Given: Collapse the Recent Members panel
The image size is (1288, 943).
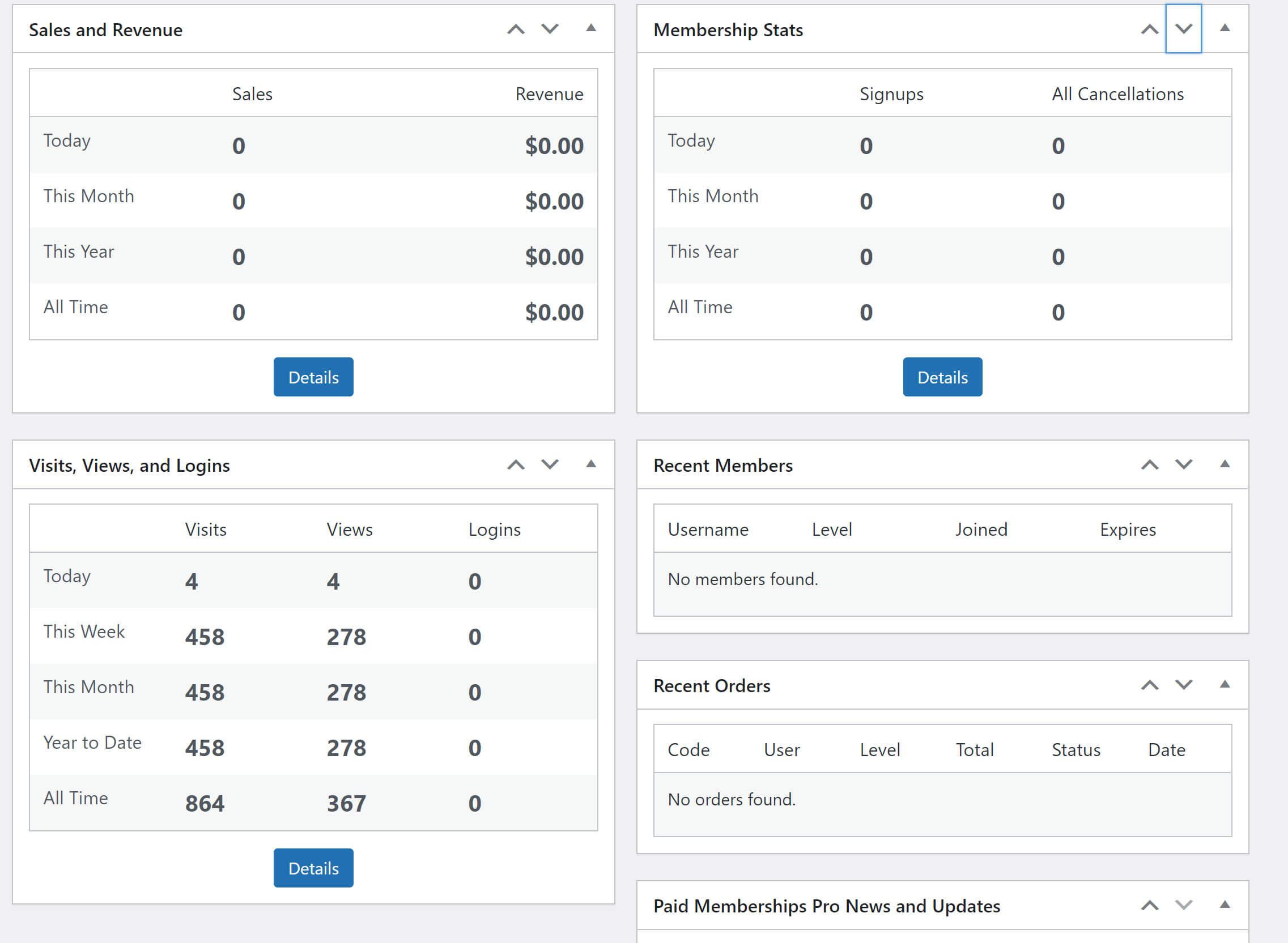Looking at the screenshot, I should point(1225,464).
